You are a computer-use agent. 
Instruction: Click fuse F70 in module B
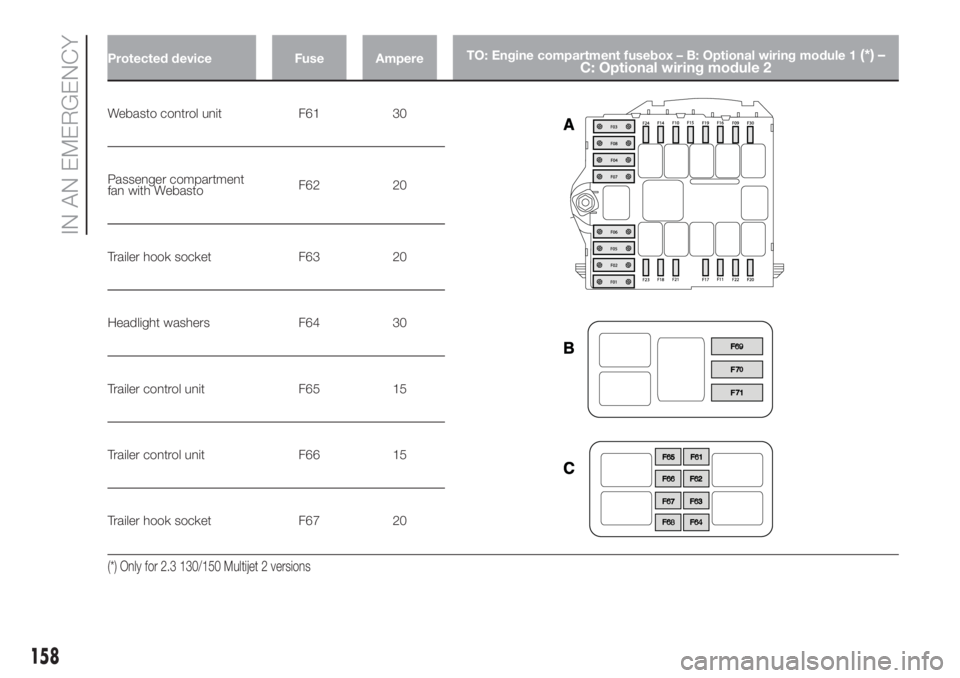pyautogui.click(x=736, y=369)
